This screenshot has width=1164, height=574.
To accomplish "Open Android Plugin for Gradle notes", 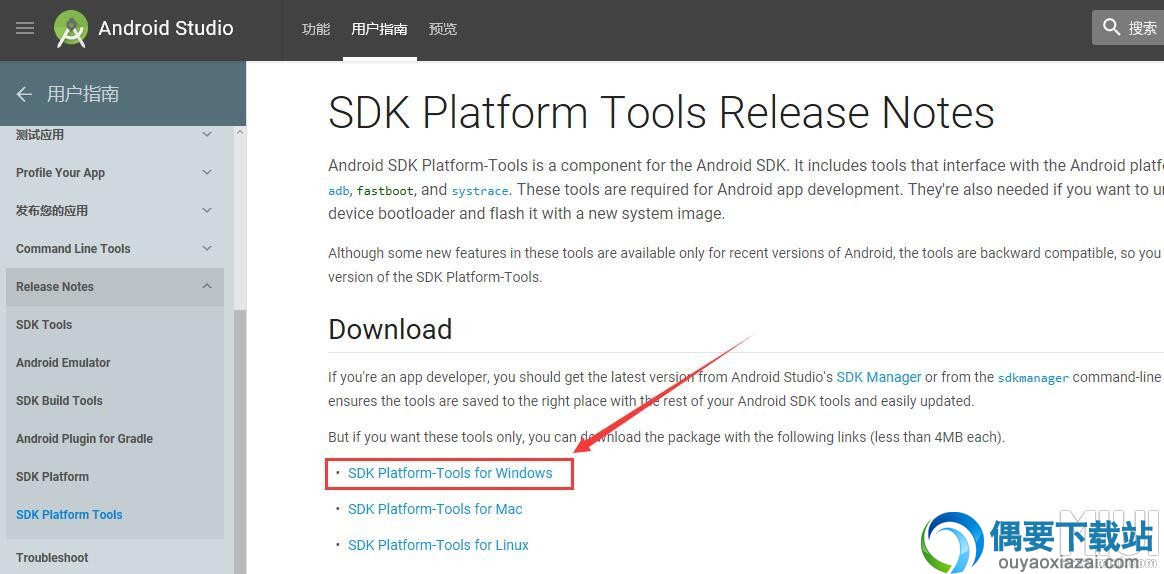I will (84, 439).
